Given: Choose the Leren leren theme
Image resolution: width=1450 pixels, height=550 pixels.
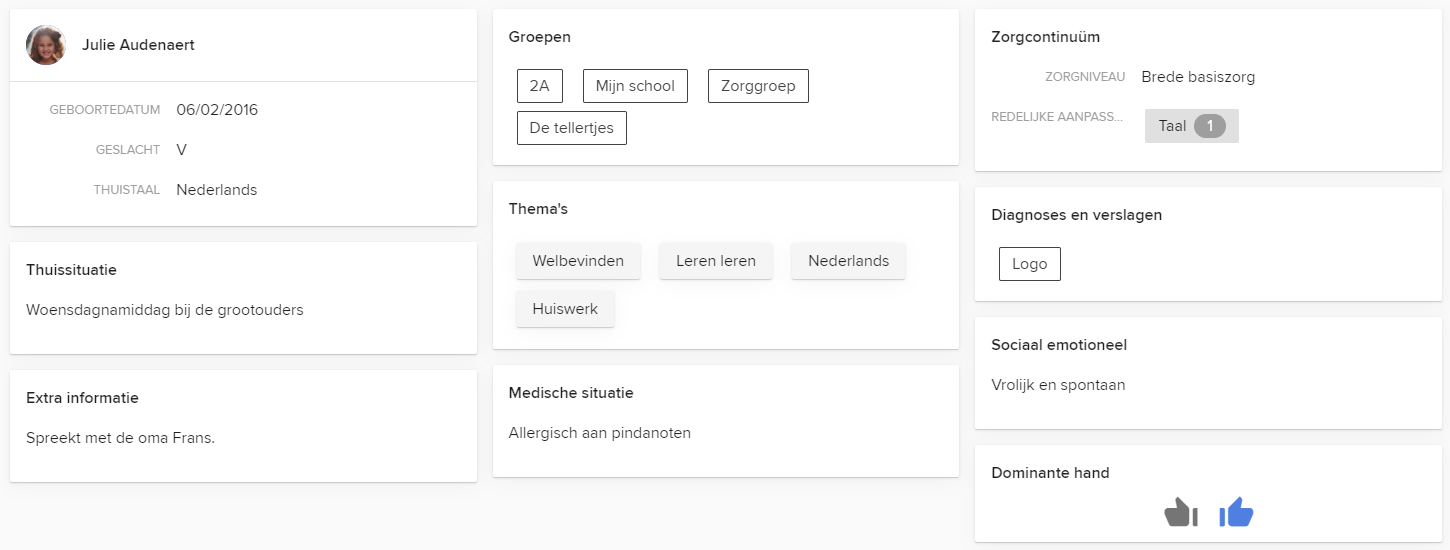Looking at the screenshot, I should pos(716,261).
